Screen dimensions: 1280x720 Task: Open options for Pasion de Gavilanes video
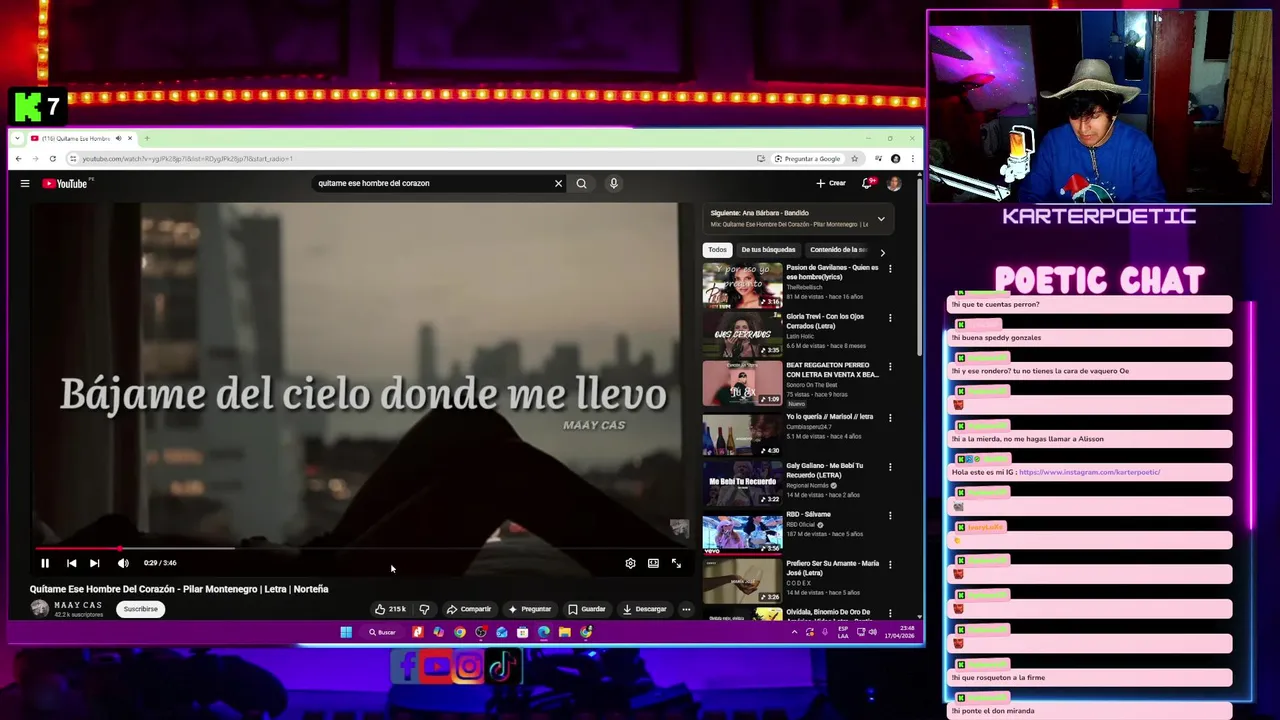coord(890,269)
